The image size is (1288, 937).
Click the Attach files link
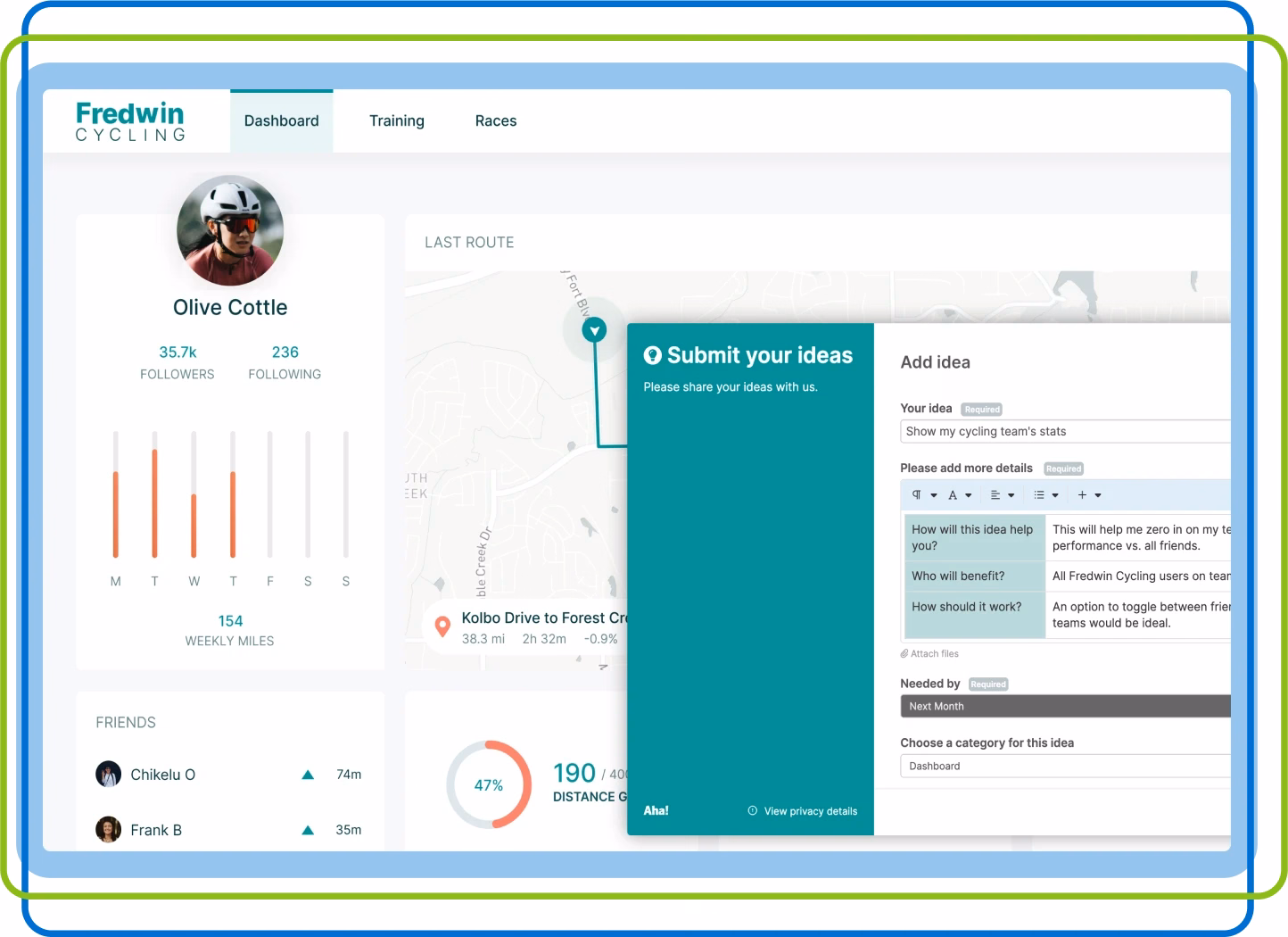coord(934,654)
